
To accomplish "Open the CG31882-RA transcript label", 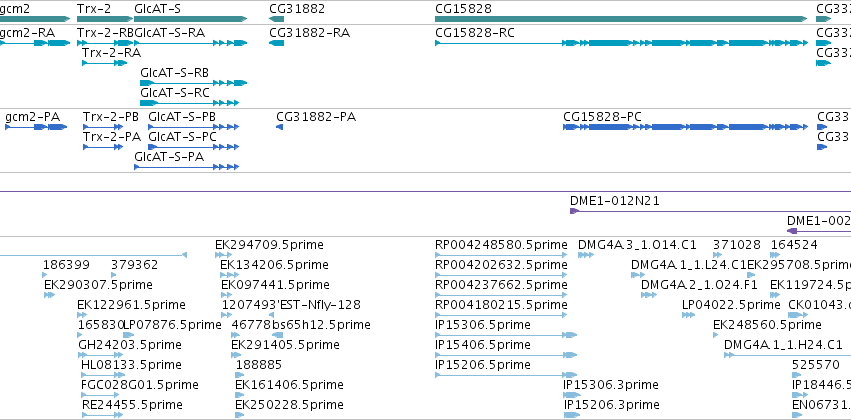I will 309,33.
